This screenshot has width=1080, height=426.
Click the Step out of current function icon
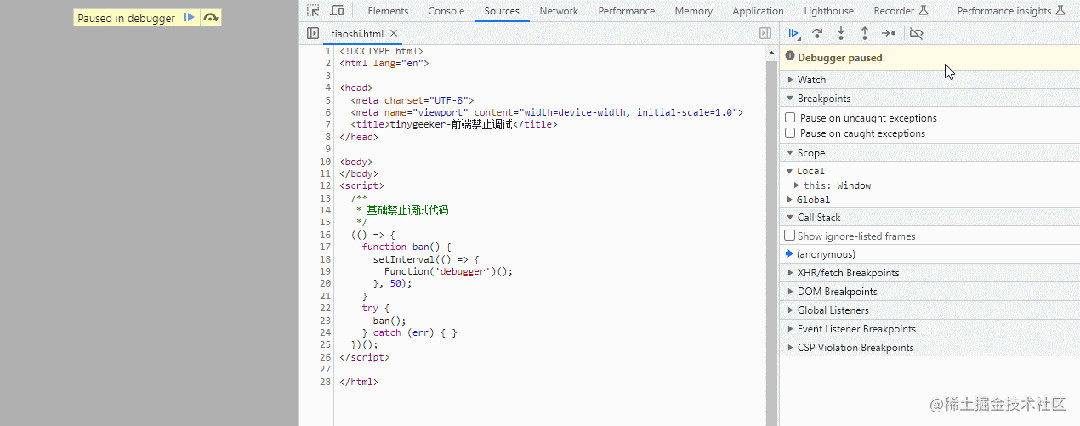pos(864,32)
